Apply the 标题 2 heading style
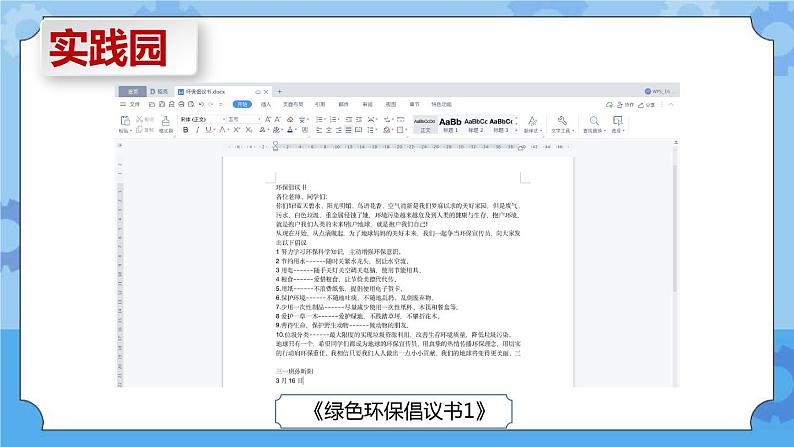 (475, 125)
